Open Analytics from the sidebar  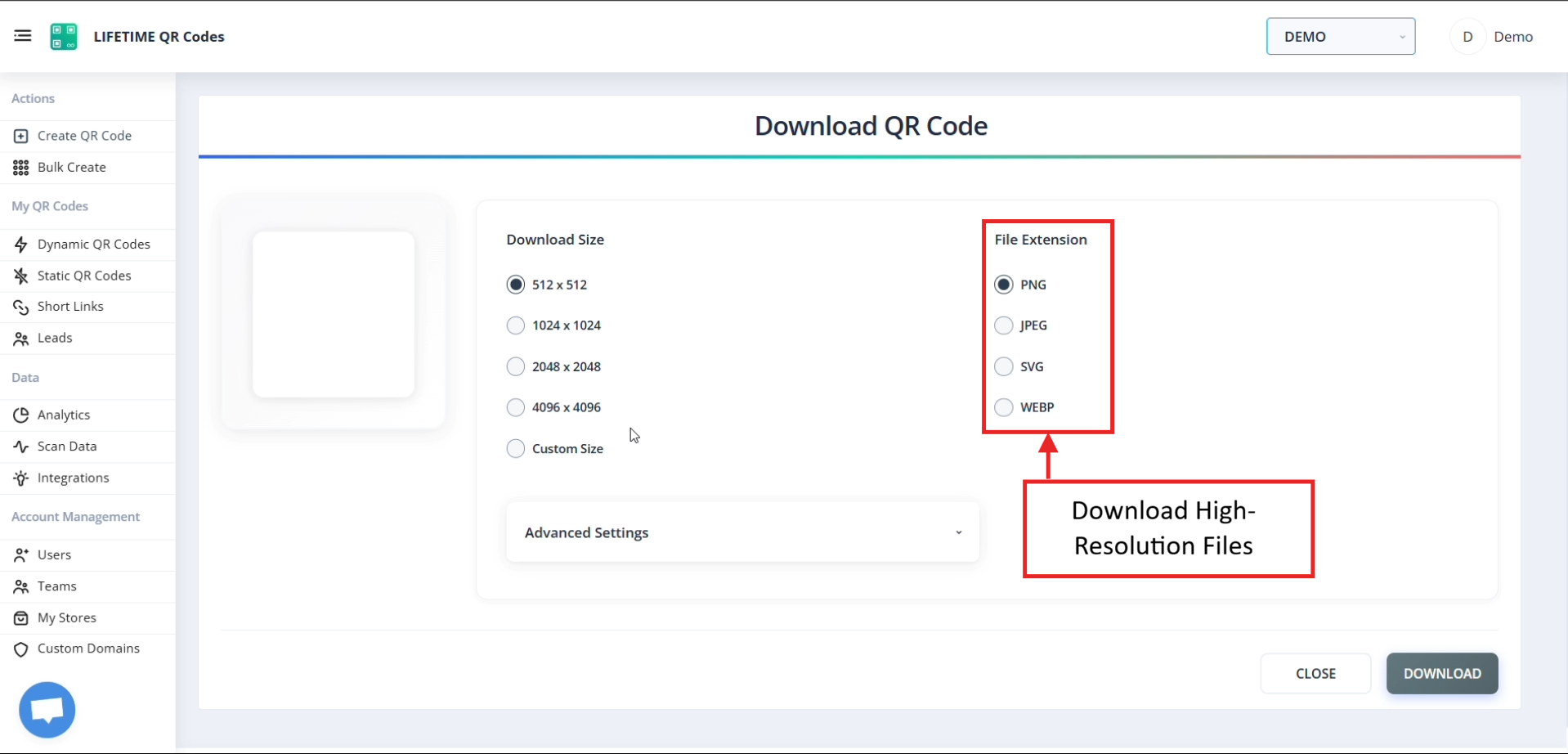click(64, 415)
